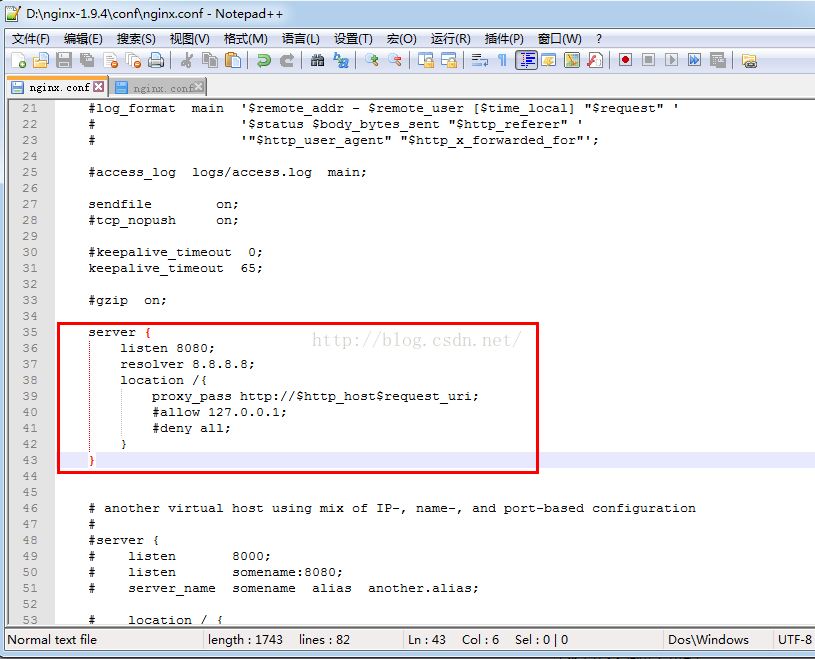Open the 格式(M) menu
The height and width of the screenshot is (659, 815).
point(245,39)
